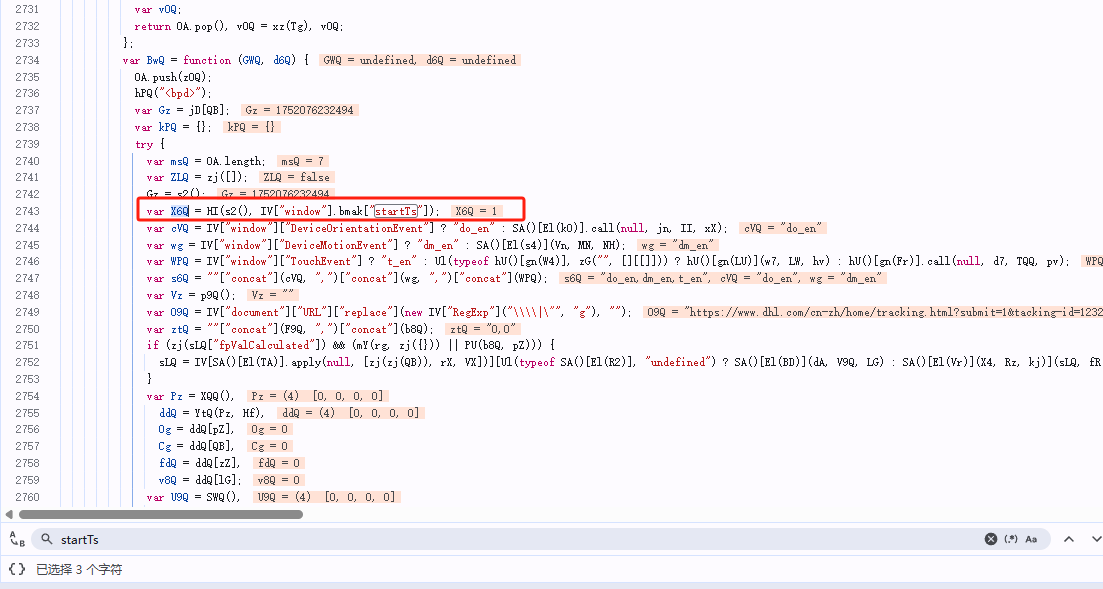Click the highlighted X6Q variable on line 2743
Image resolution: width=1103 pixels, height=589 pixels.
[179, 211]
